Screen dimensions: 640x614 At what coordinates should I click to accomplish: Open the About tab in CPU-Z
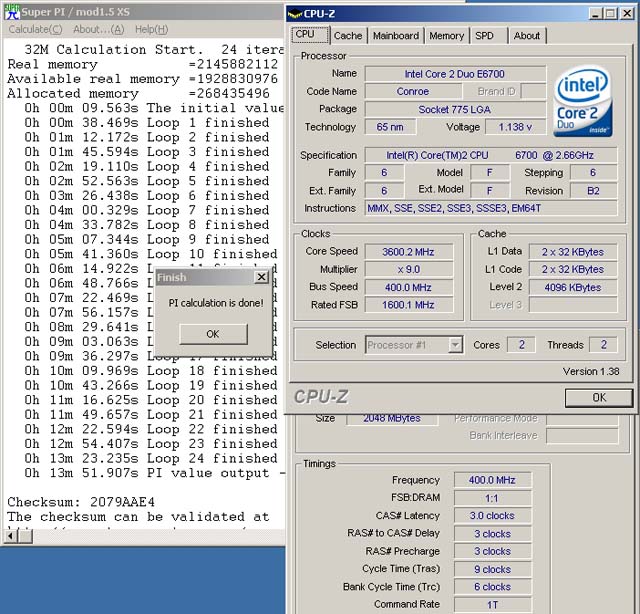pyautogui.click(x=527, y=36)
